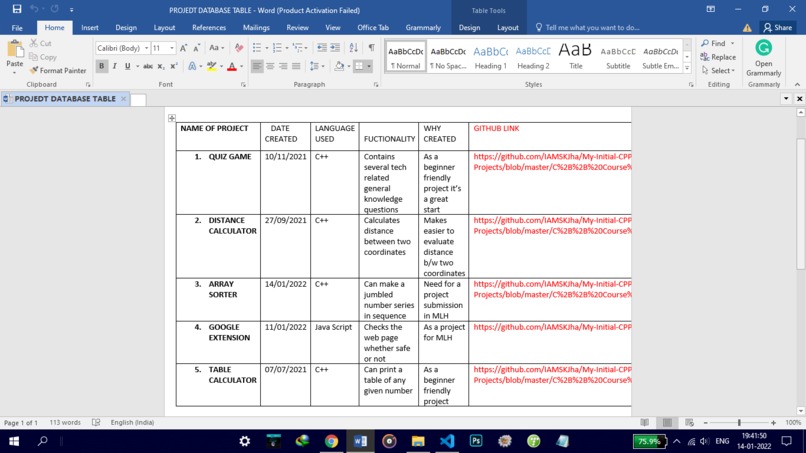
Task: Clear all formatting eraser icon
Action: [x=239, y=48]
